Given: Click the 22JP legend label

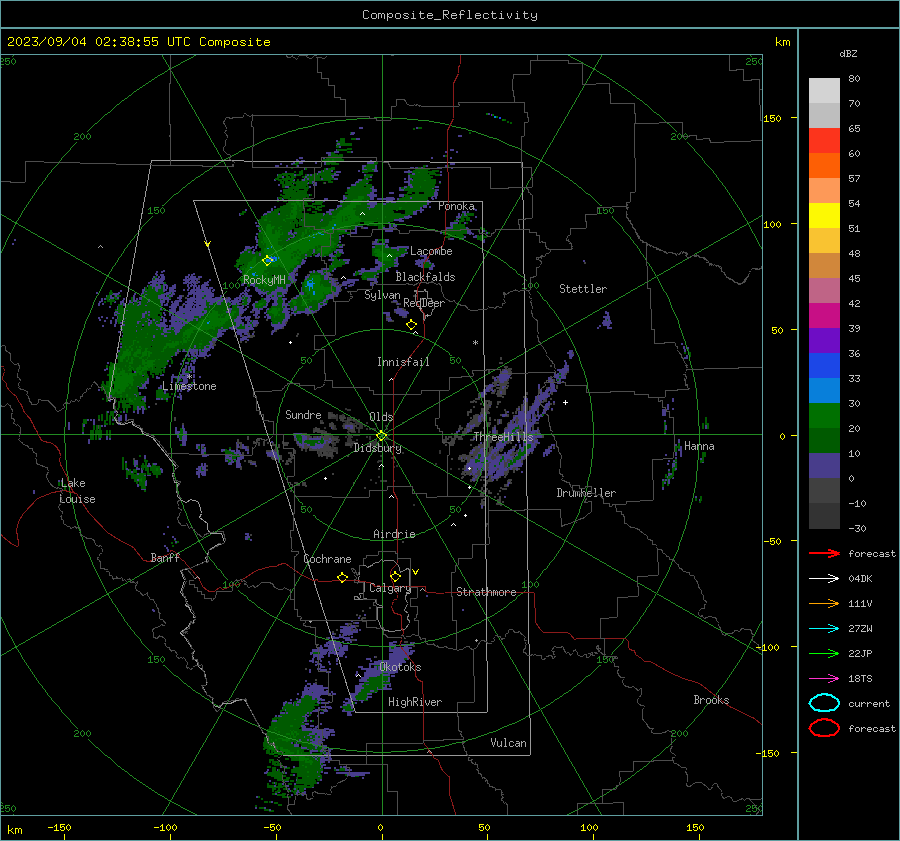Looking at the screenshot, I should (x=860, y=653).
